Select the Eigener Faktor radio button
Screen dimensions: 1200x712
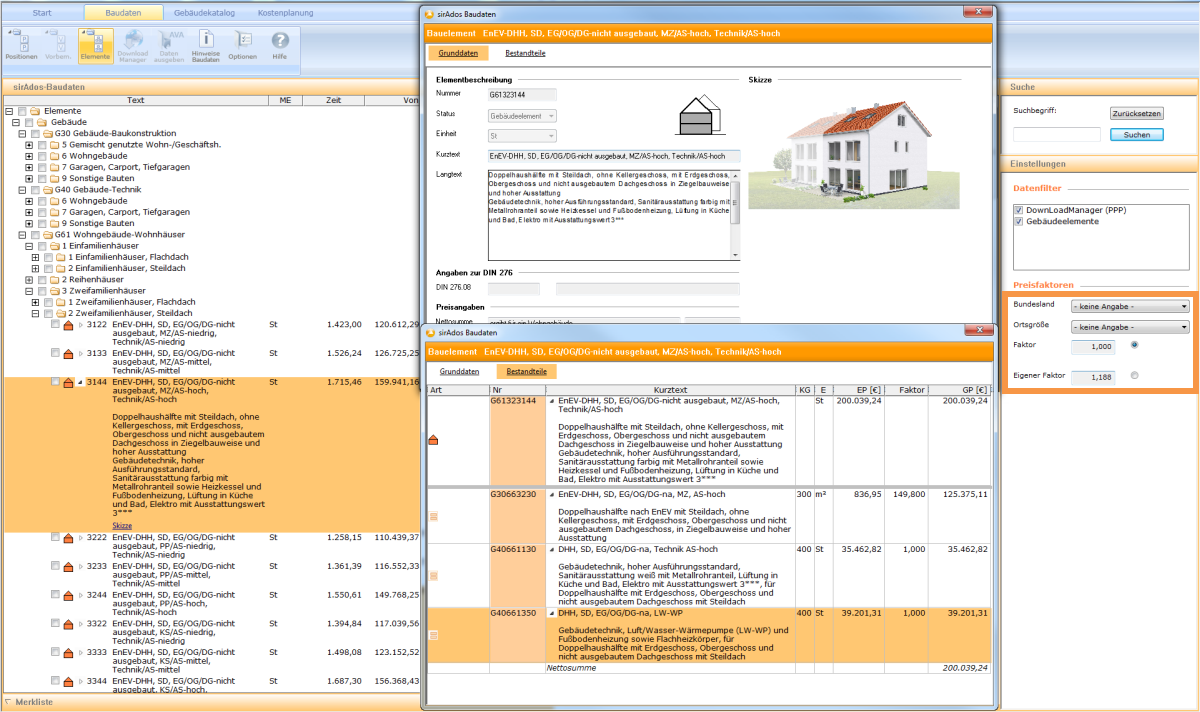coord(1134,376)
